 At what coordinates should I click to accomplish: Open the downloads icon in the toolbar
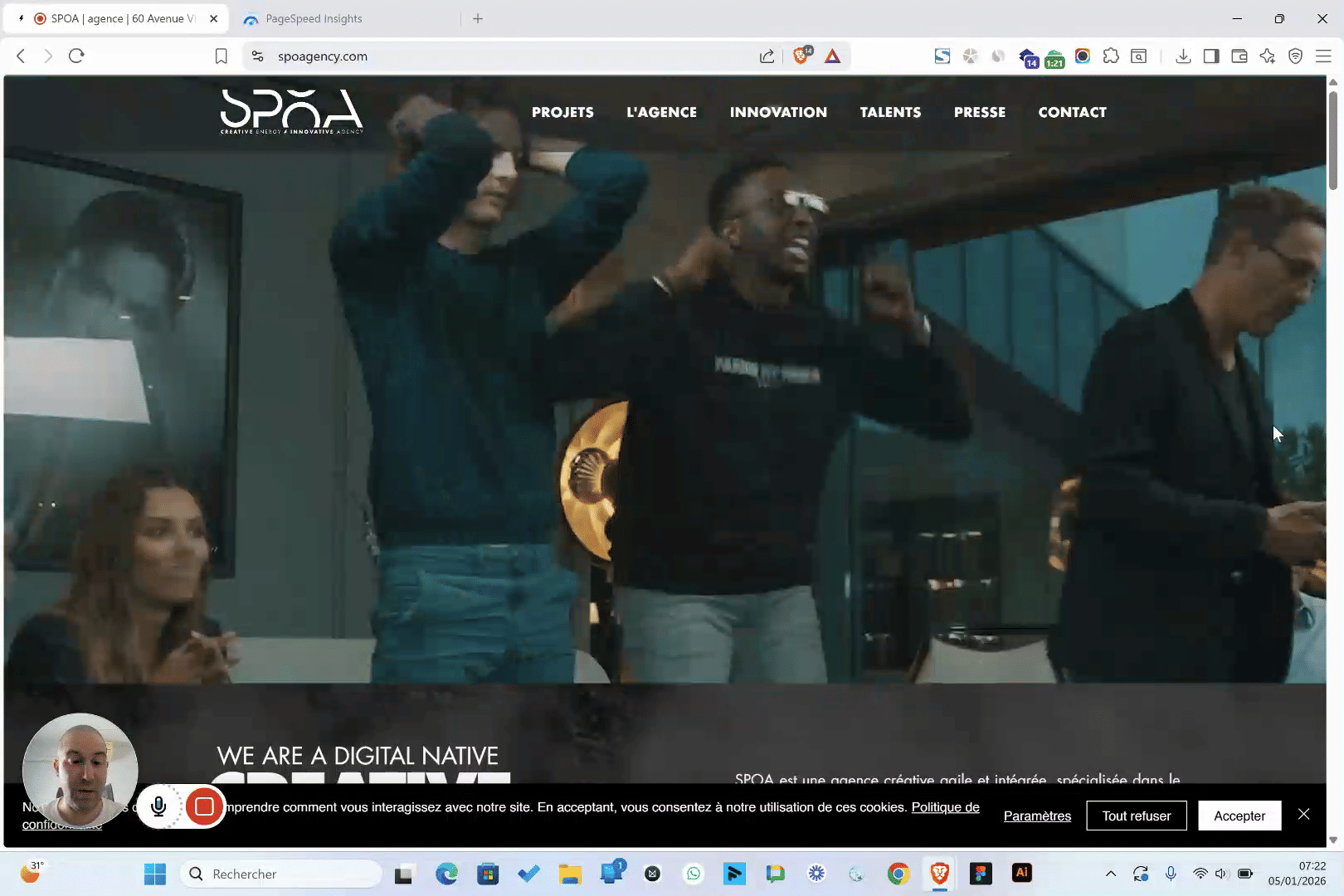point(1183,56)
